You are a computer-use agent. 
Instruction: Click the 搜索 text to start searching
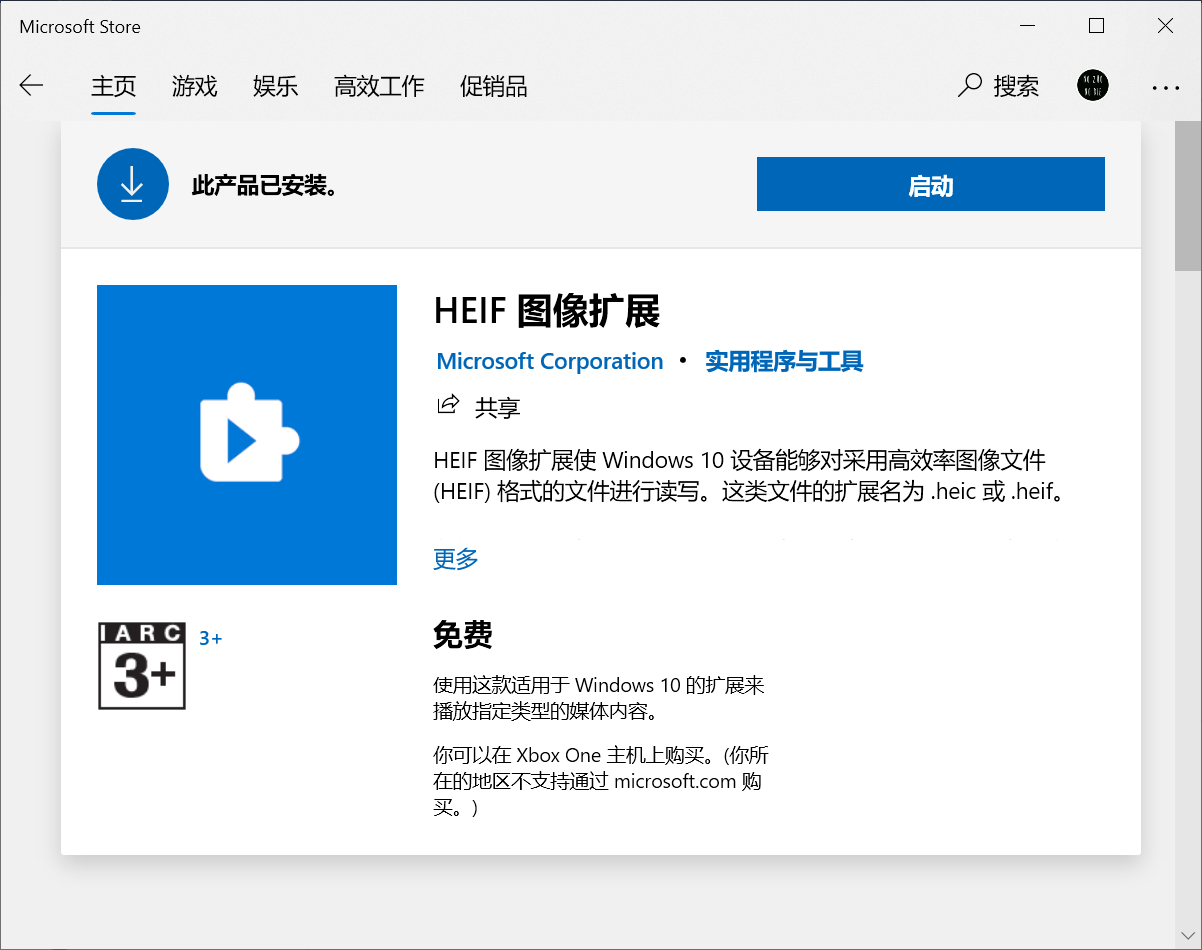[1016, 87]
